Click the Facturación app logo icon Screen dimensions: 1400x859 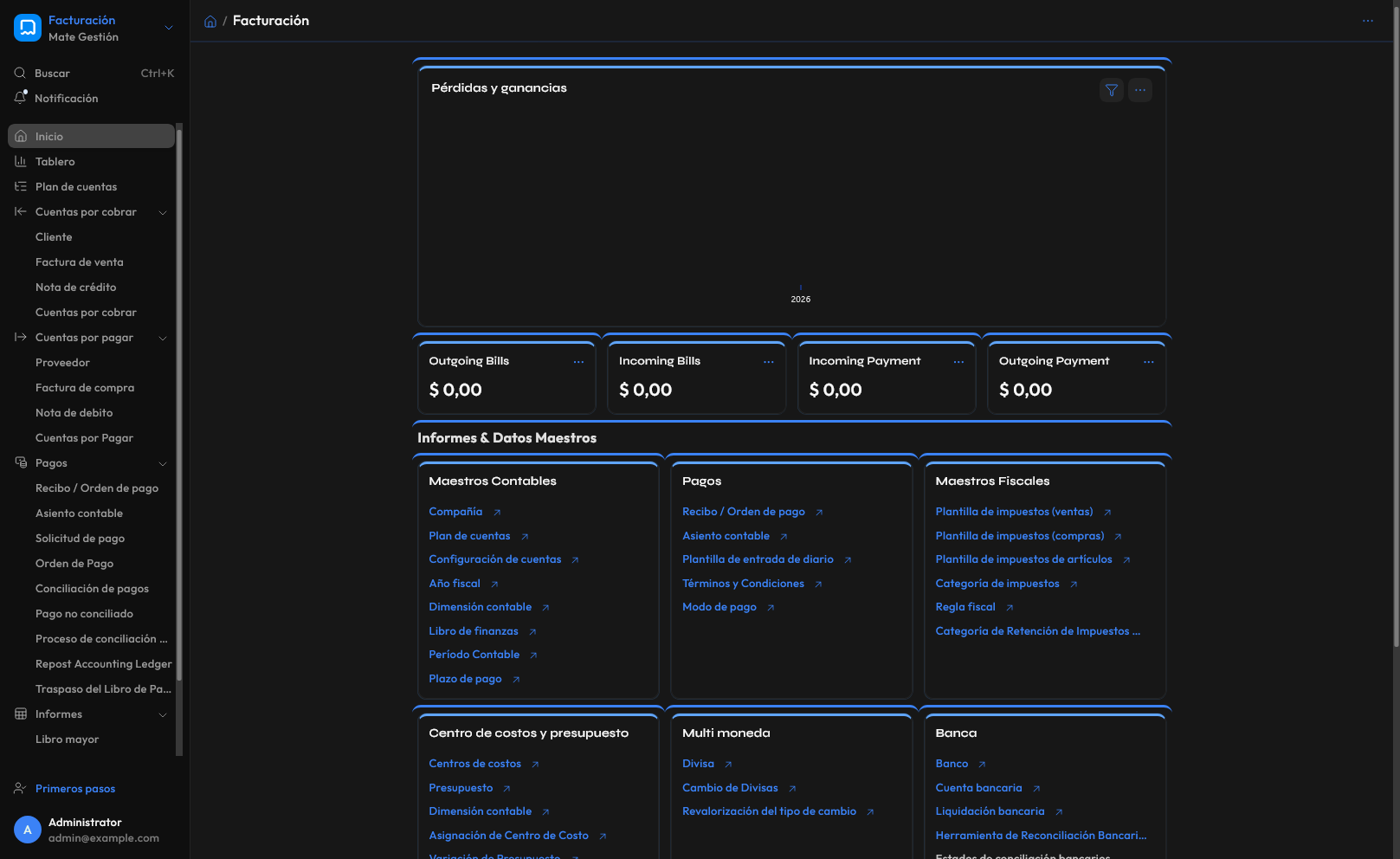[x=28, y=28]
